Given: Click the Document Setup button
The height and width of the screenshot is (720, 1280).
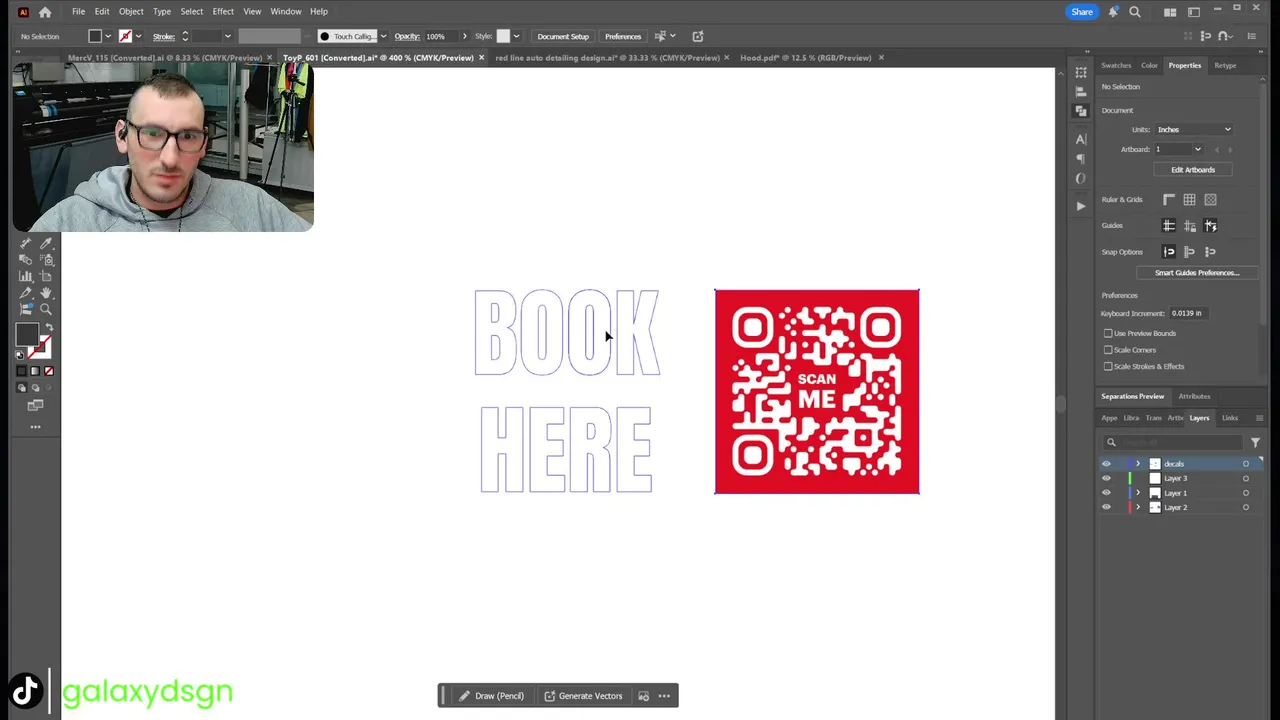Looking at the screenshot, I should pyautogui.click(x=563, y=36).
